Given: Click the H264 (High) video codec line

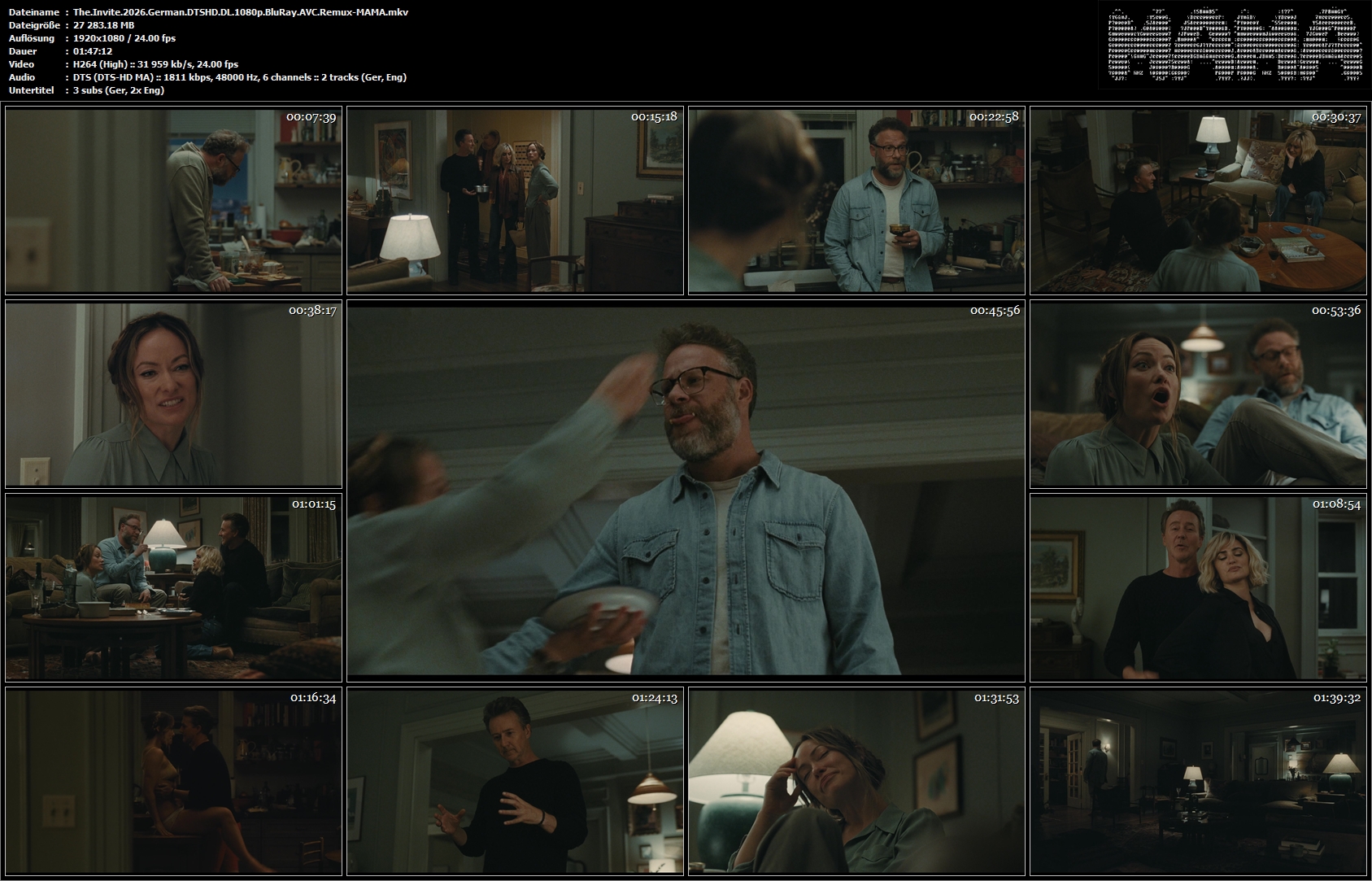Looking at the screenshot, I should point(155,64).
